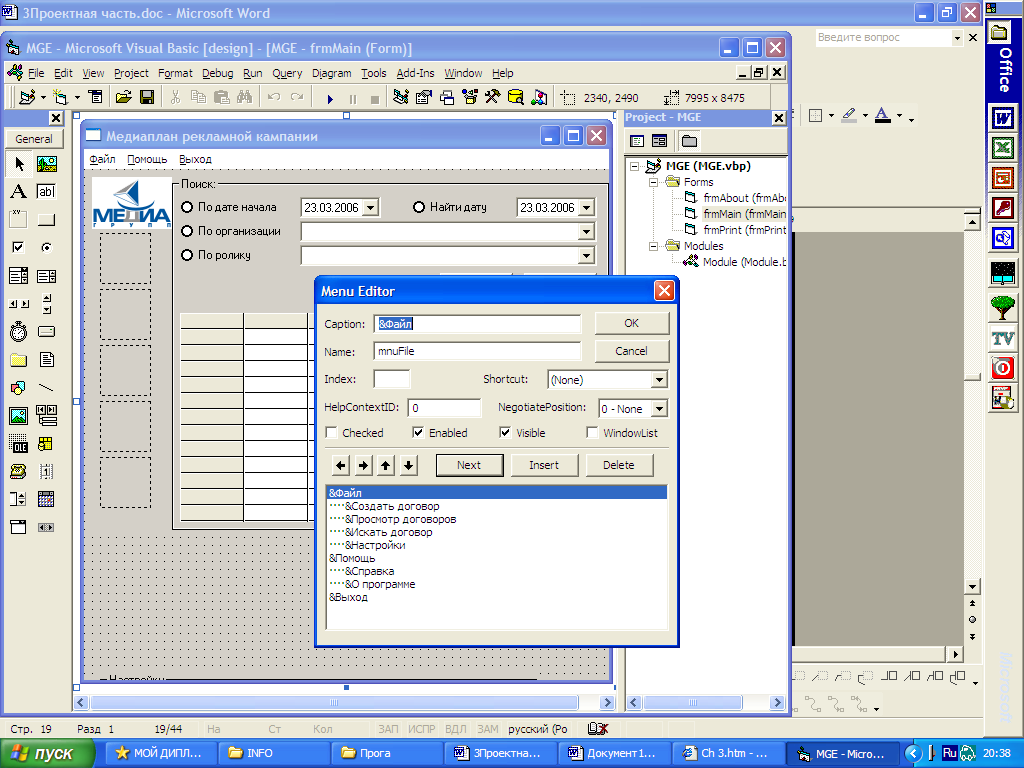Click Cancel in Menu Editor
Viewport: 1024px width, 768px height.
click(x=632, y=351)
